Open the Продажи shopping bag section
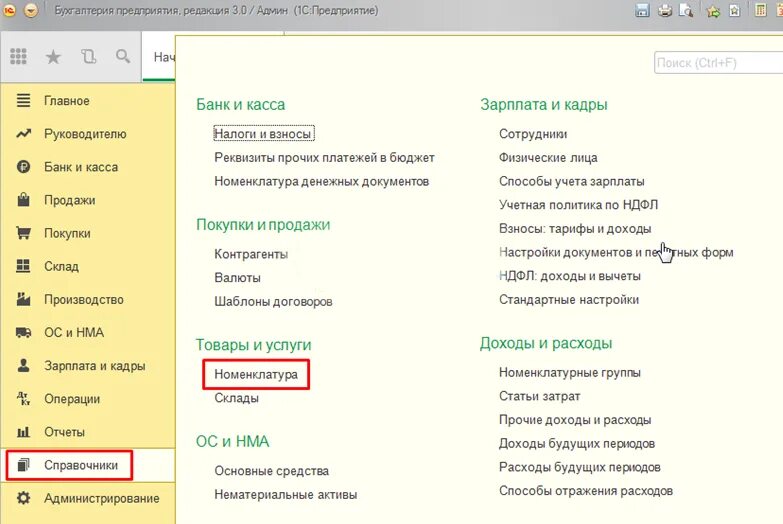The height and width of the screenshot is (524, 783). click(23, 200)
